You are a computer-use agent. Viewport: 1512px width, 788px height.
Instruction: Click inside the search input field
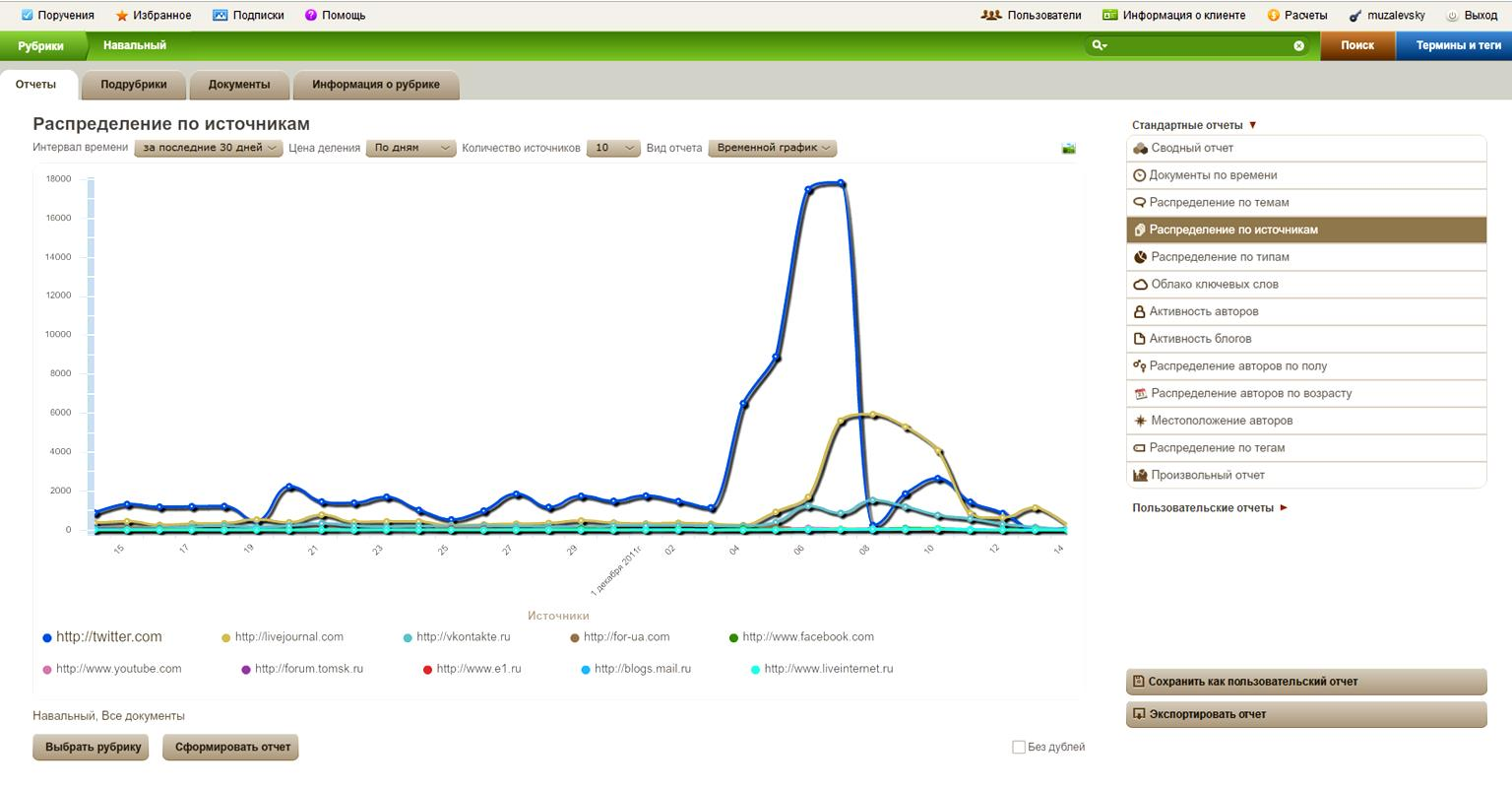(x=1199, y=45)
